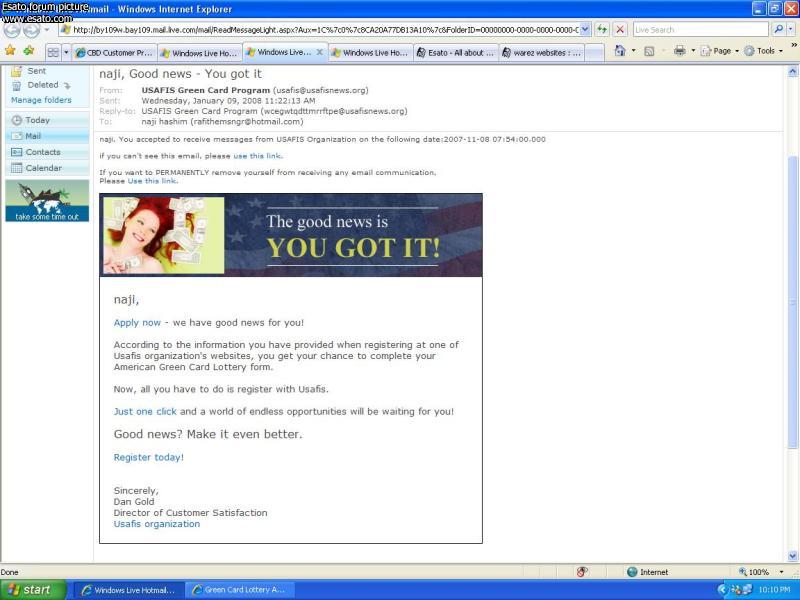Expand the Quick Tabs dropdown arrow
Screen dimensions: 800x600
click(x=66, y=52)
